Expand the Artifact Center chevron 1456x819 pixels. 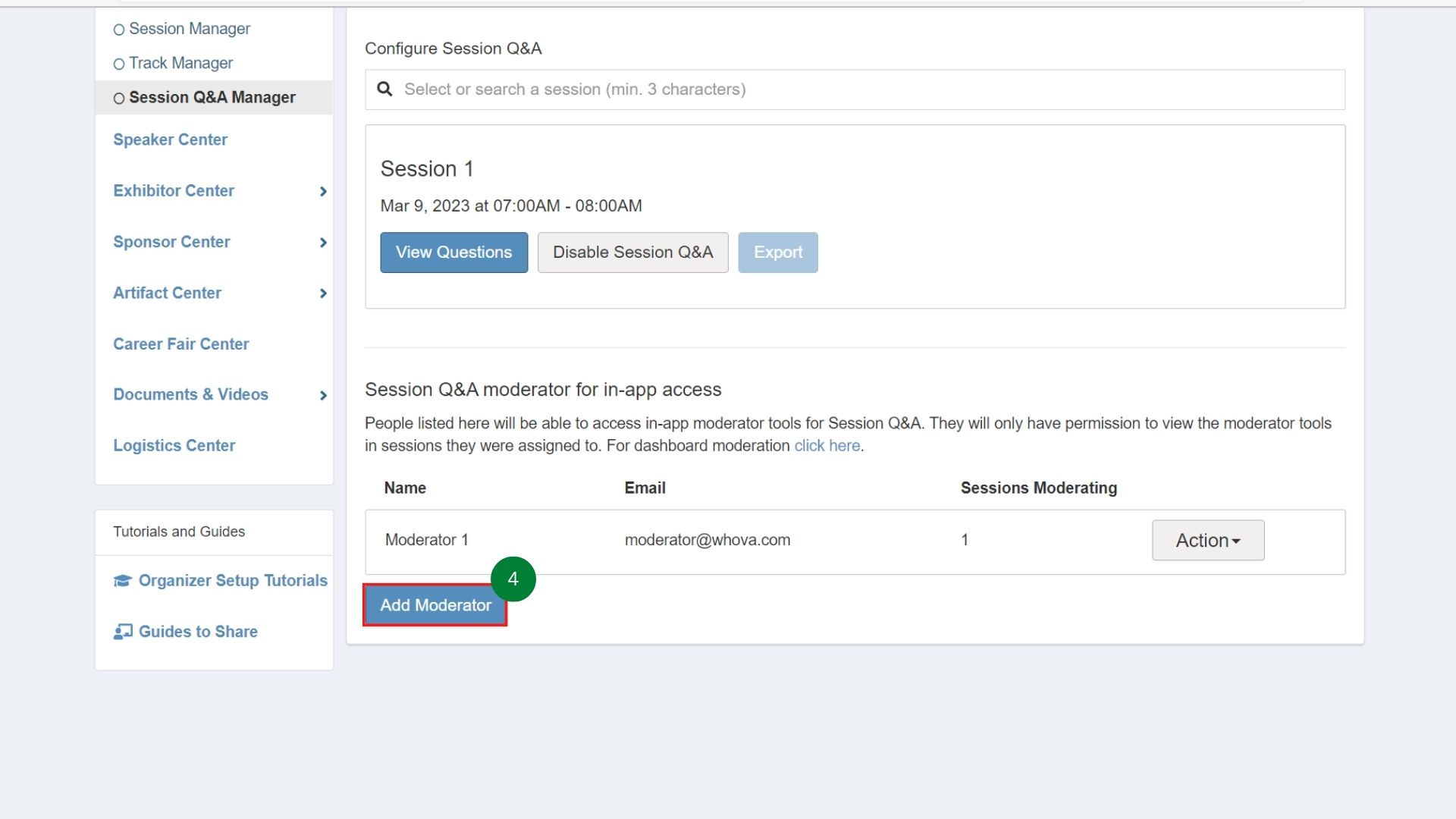click(323, 293)
